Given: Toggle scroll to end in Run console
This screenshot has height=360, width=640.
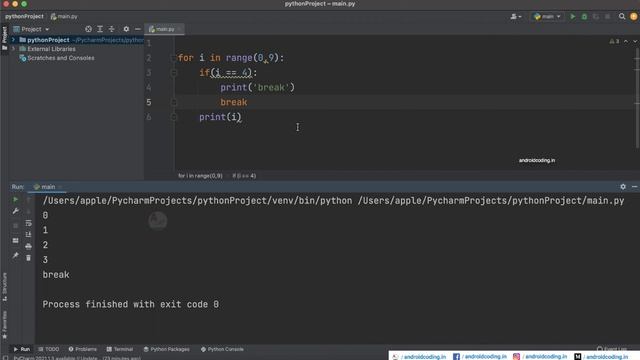Looking at the screenshot, I should point(28,234).
